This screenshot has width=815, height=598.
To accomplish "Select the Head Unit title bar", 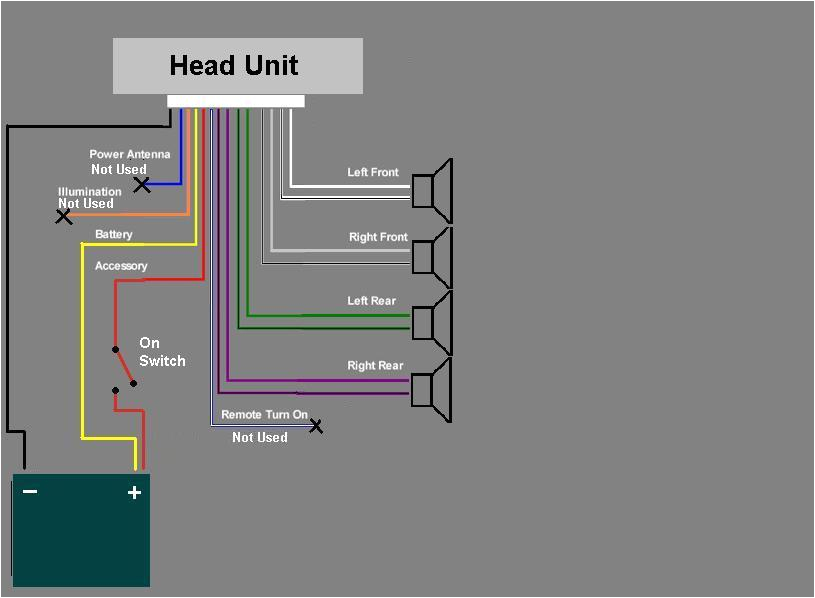I will [x=237, y=66].
